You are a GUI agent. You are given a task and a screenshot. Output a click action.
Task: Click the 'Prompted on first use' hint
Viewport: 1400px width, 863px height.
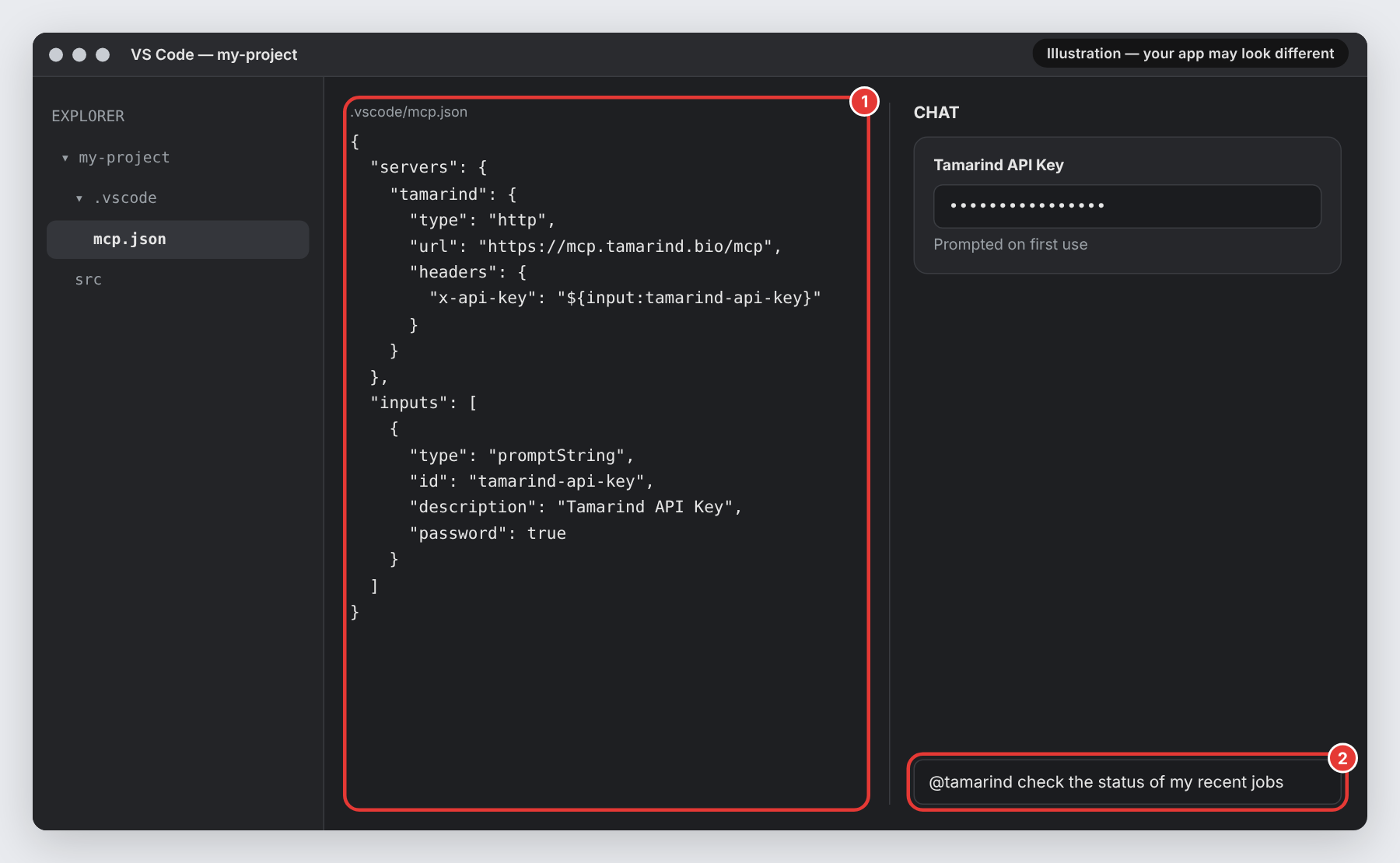(x=1010, y=244)
